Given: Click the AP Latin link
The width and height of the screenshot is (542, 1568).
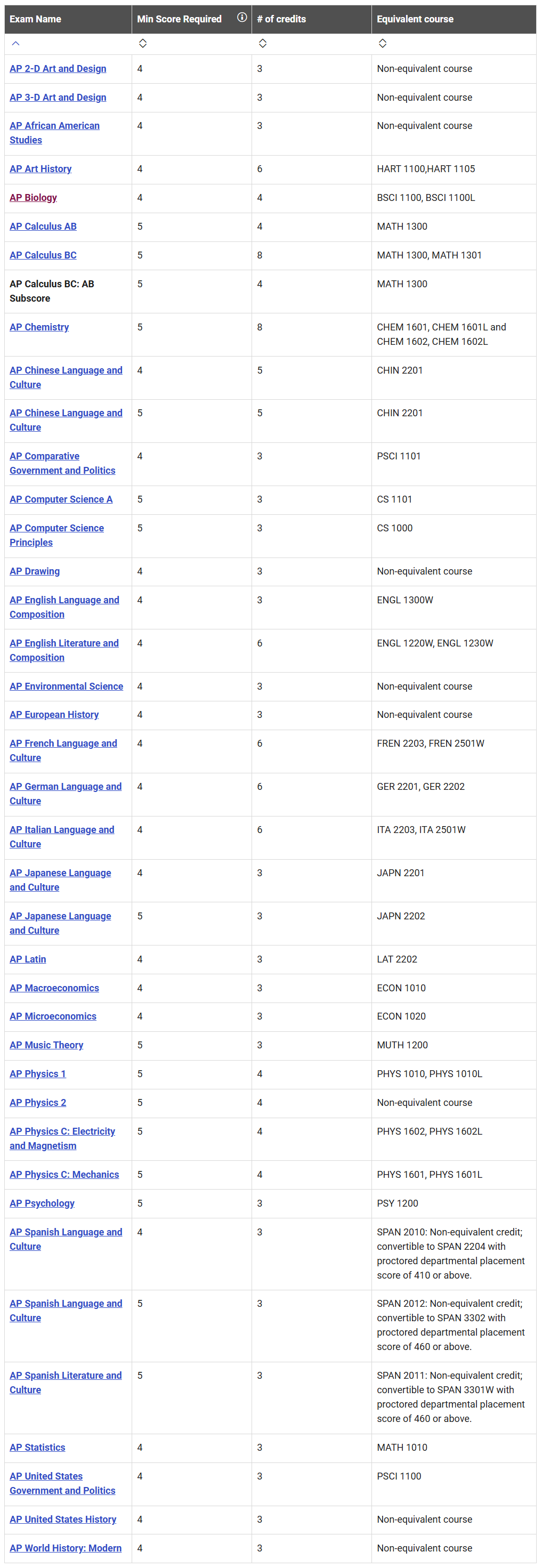Looking at the screenshot, I should pos(28,959).
